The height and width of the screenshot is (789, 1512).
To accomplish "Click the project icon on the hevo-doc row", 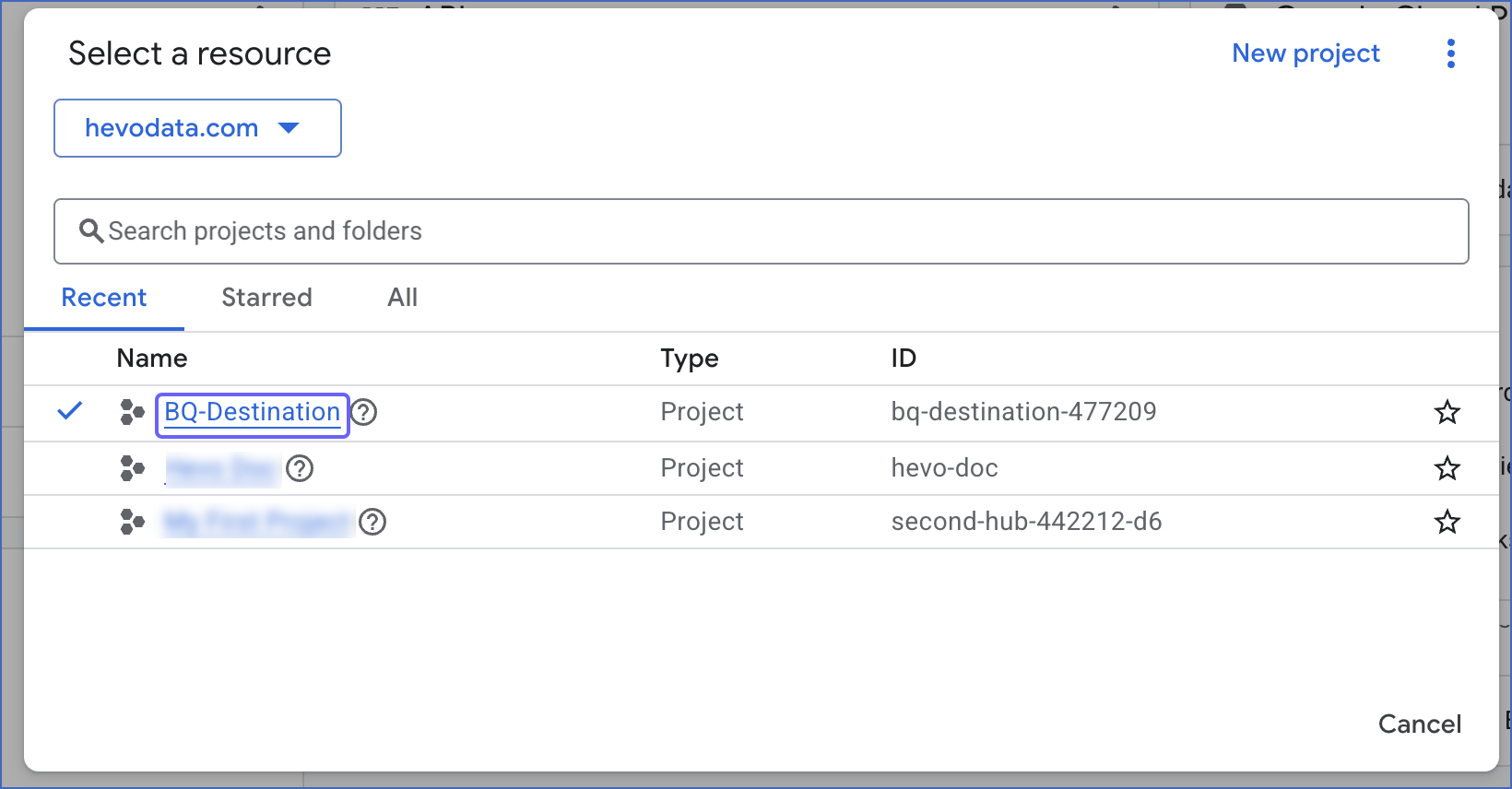I will [130, 468].
